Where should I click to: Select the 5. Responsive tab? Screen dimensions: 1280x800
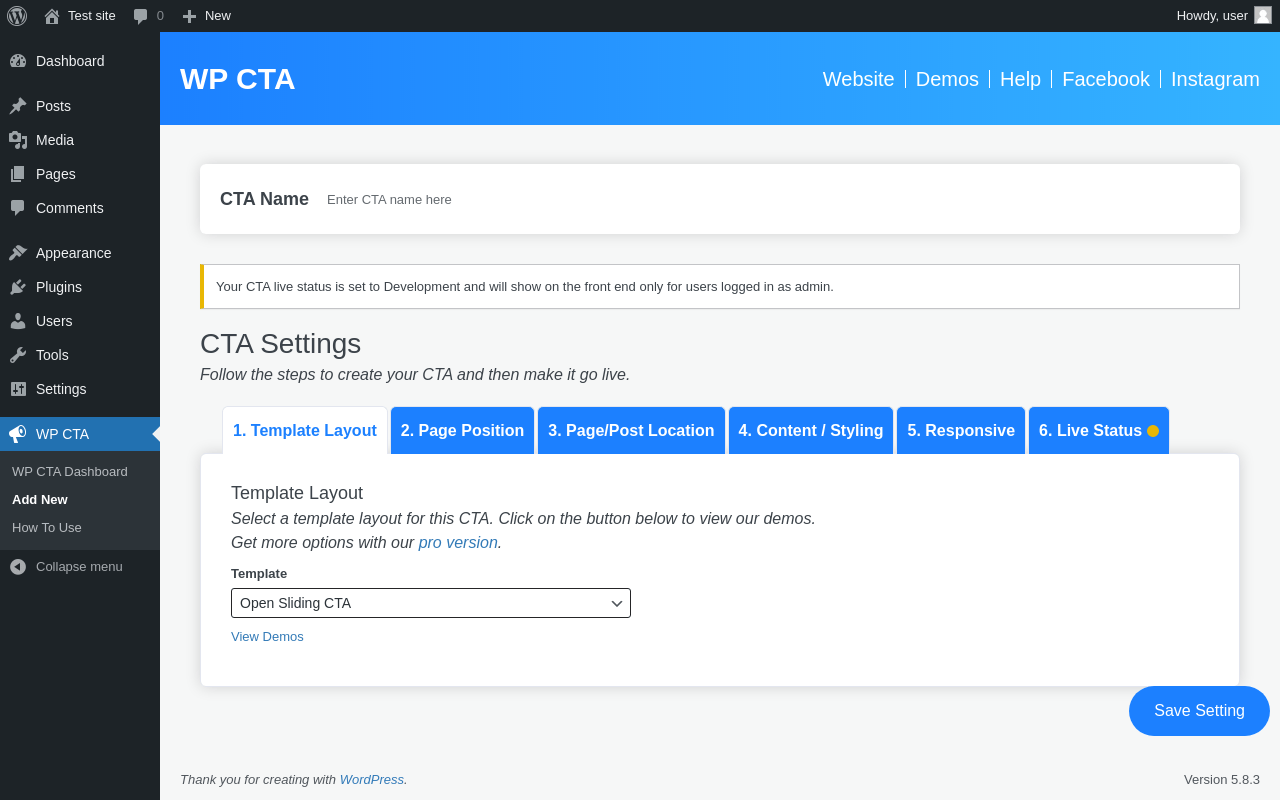961,431
